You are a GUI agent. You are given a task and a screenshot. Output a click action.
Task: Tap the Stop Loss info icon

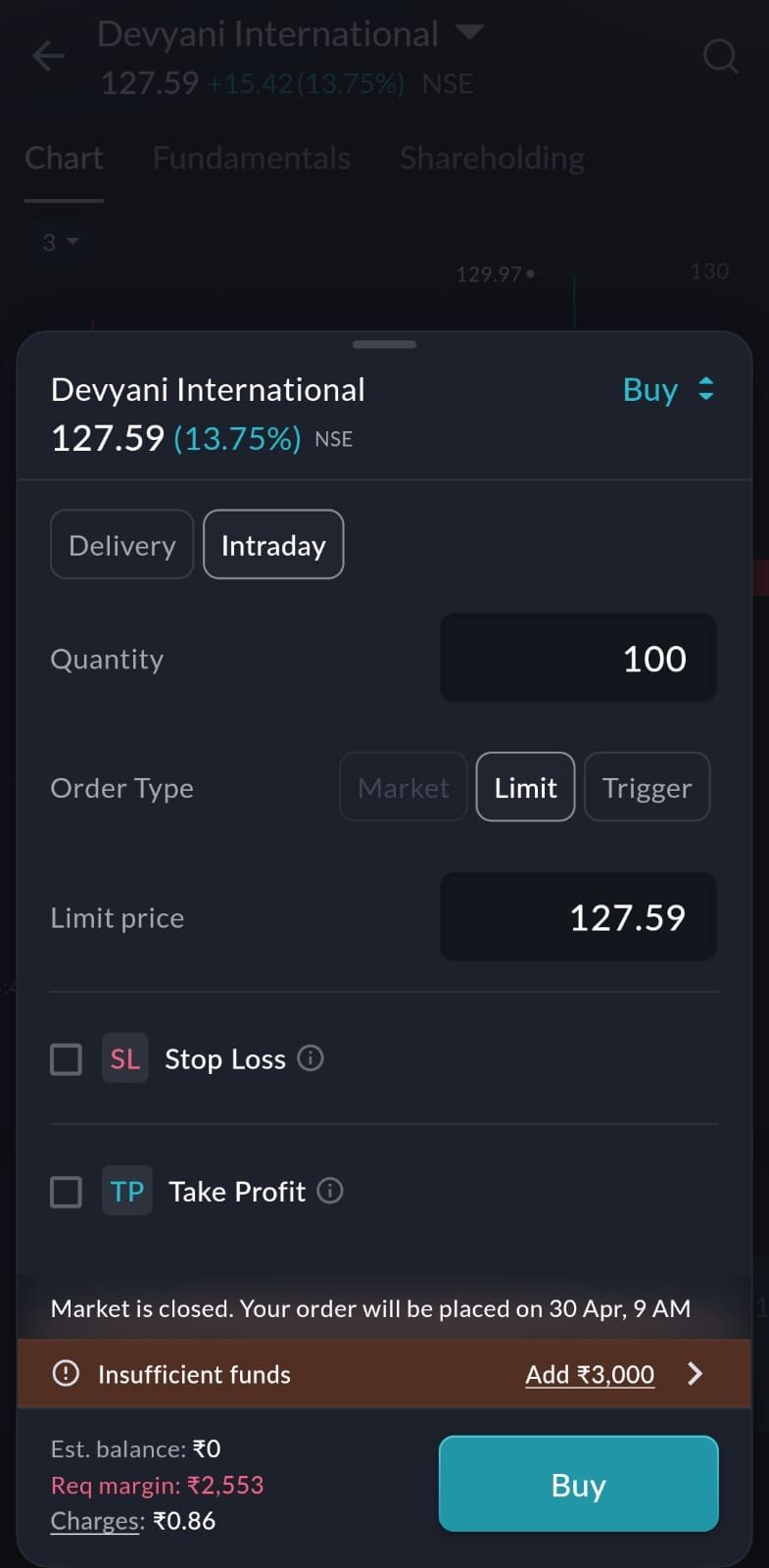click(x=311, y=1058)
